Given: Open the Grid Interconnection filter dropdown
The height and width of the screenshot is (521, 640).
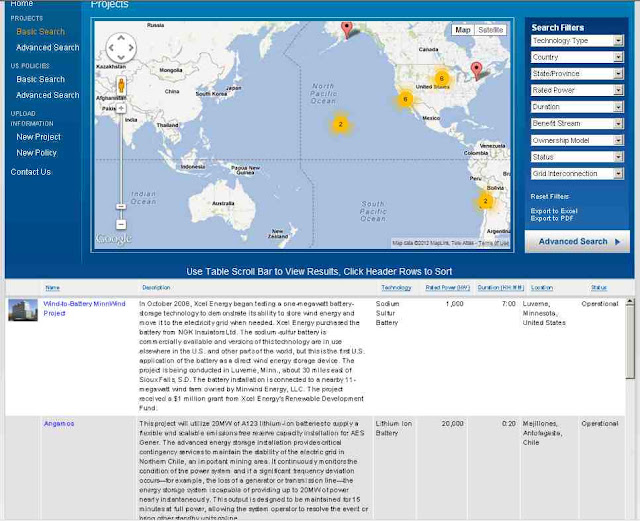Looking at the screenshot, I should [577, 174].
